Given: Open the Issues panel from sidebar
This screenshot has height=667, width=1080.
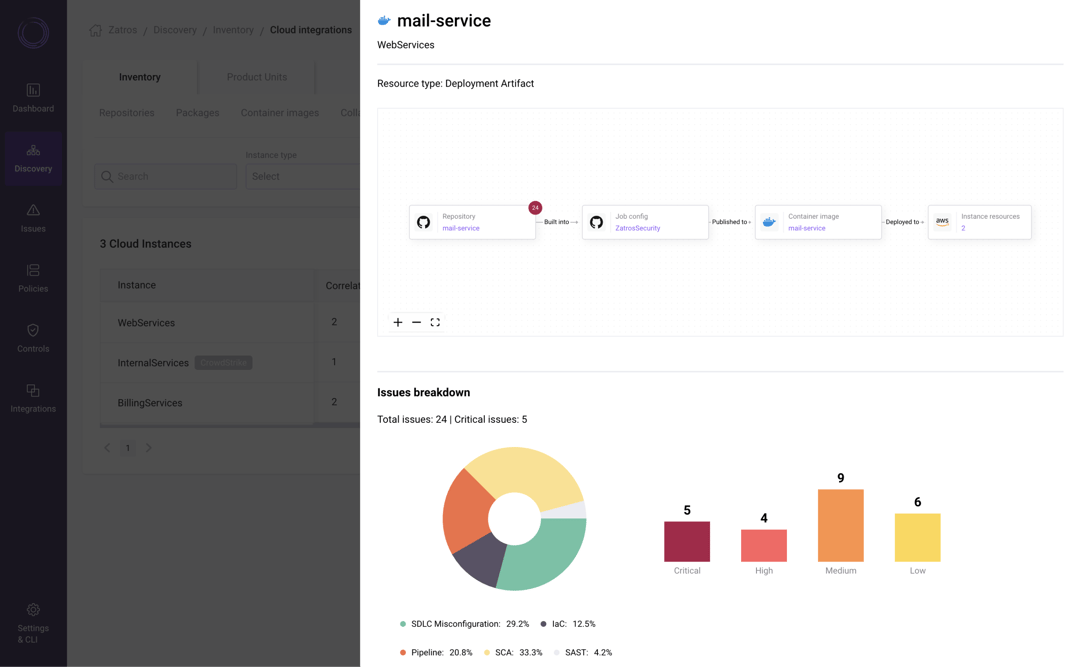Looking at the screenshot, I should click(x=33, y=217).
